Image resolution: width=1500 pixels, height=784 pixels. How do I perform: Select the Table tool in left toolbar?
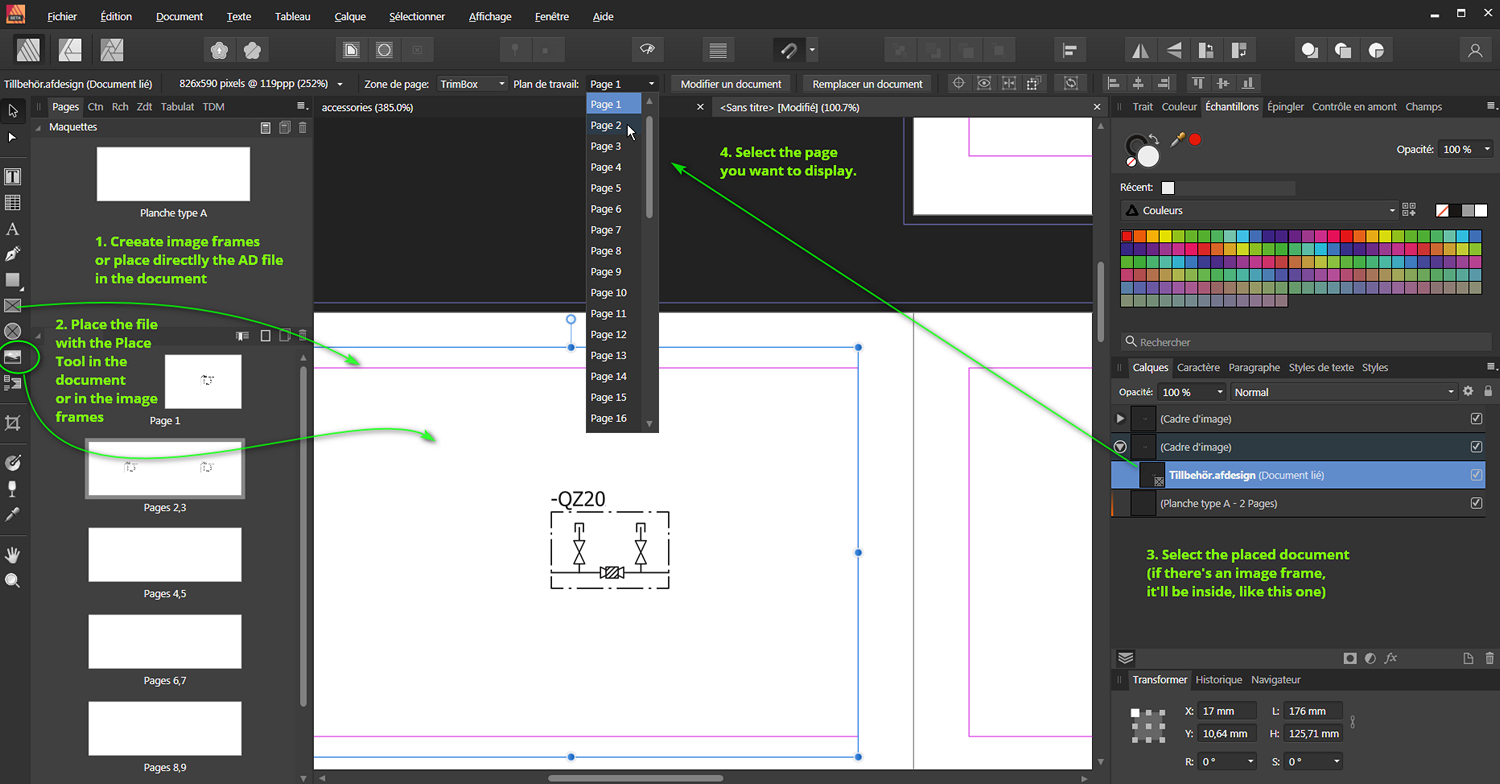pos(13,203)
